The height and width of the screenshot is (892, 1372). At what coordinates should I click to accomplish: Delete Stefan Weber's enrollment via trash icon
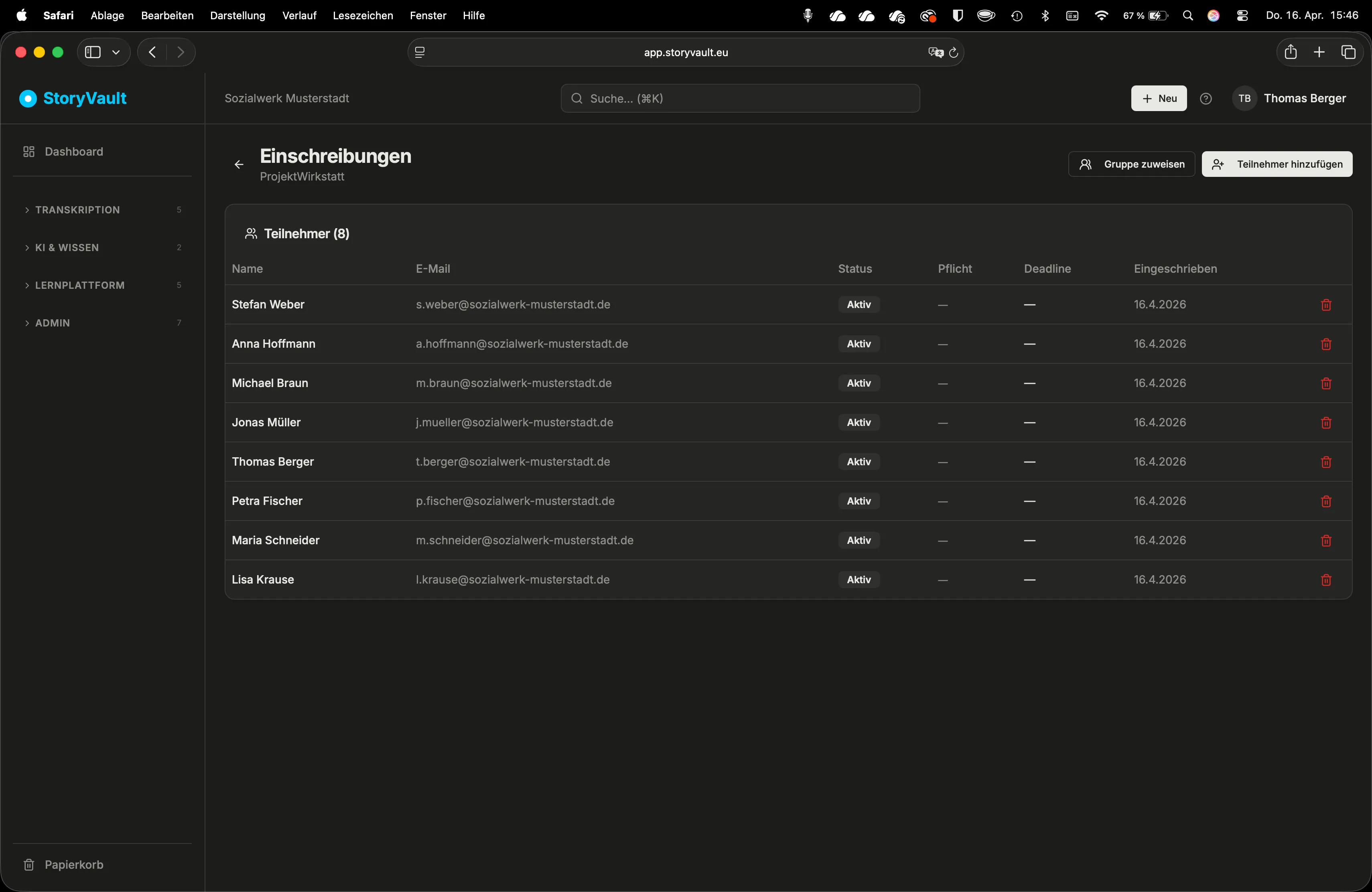pyautogui.click(x=1326, y=305)
